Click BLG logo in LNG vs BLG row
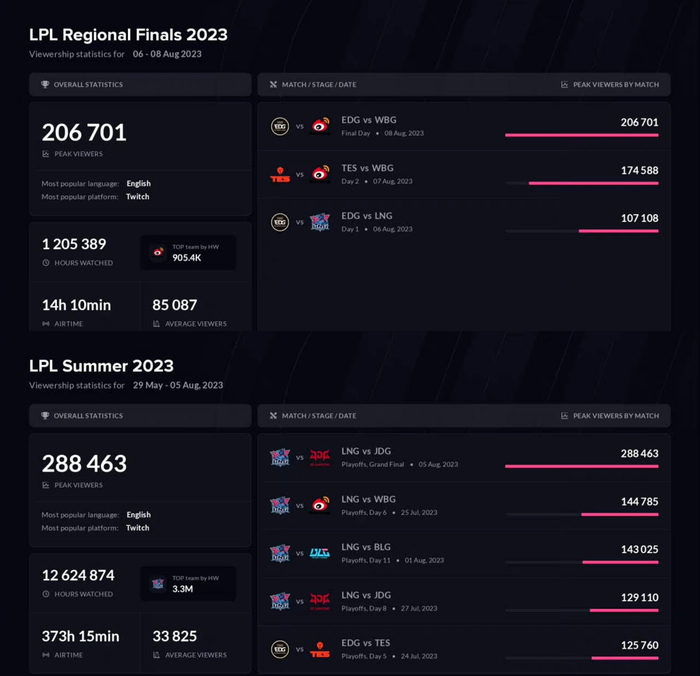This screenshot has height=676, width=700. (320, 553)
